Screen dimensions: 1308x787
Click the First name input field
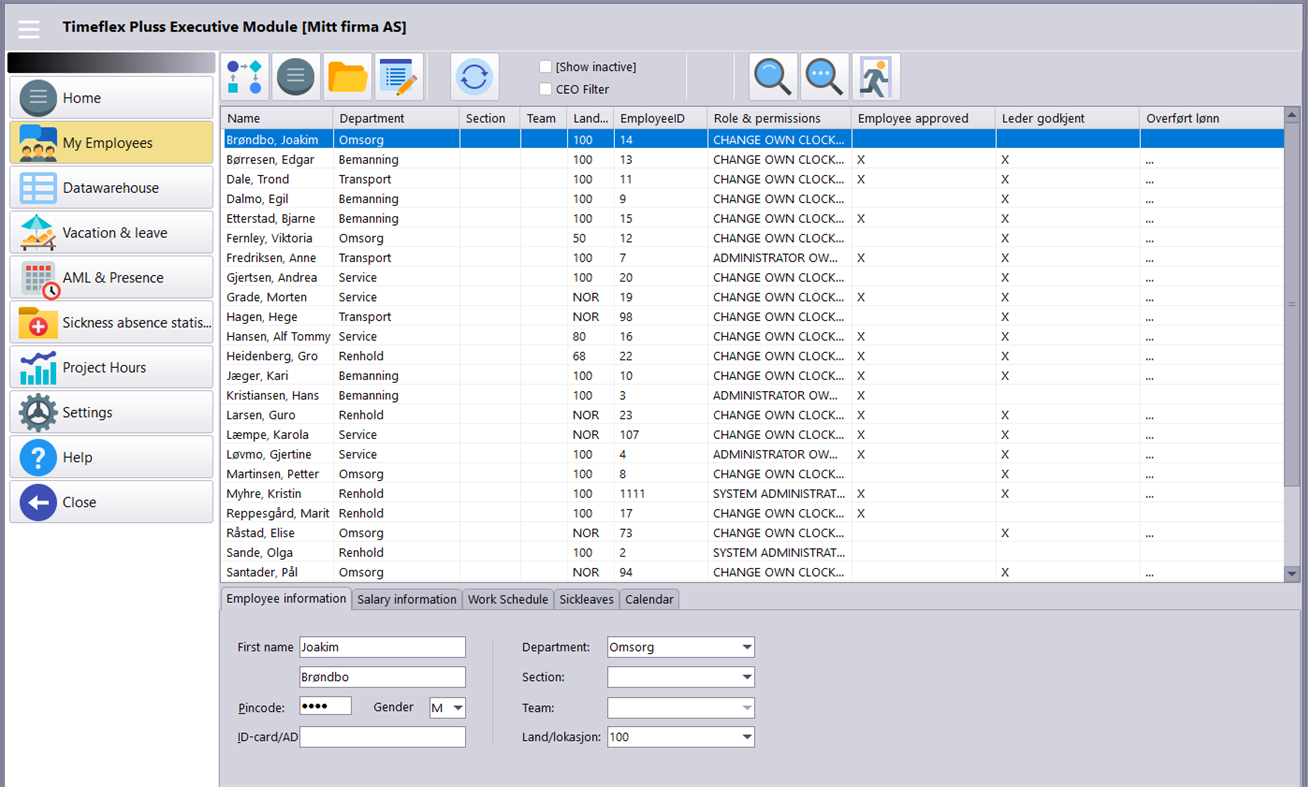[382, 647]
